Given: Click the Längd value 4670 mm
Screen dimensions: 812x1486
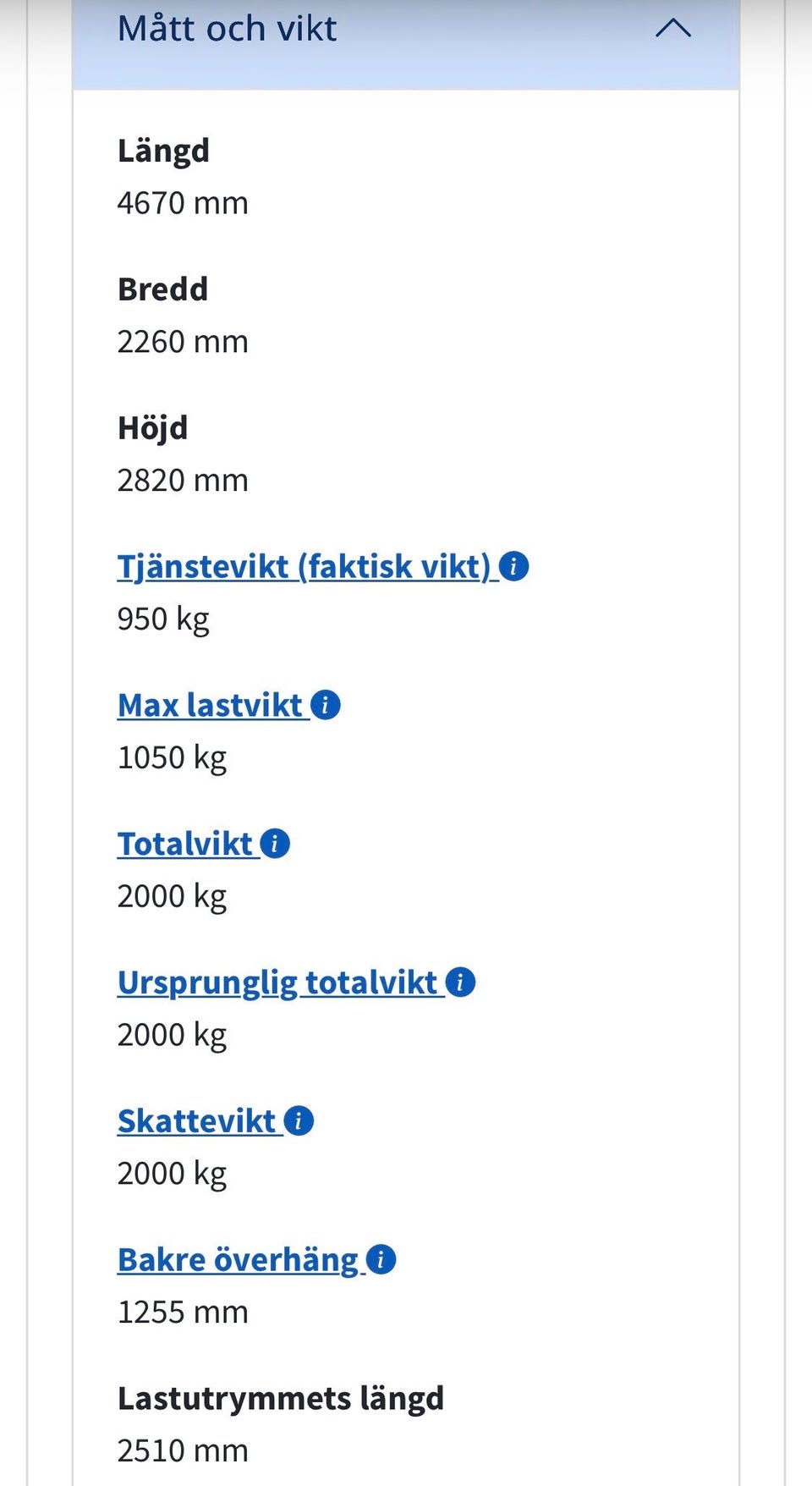Looking at the screenshot, I should point(183,203).
